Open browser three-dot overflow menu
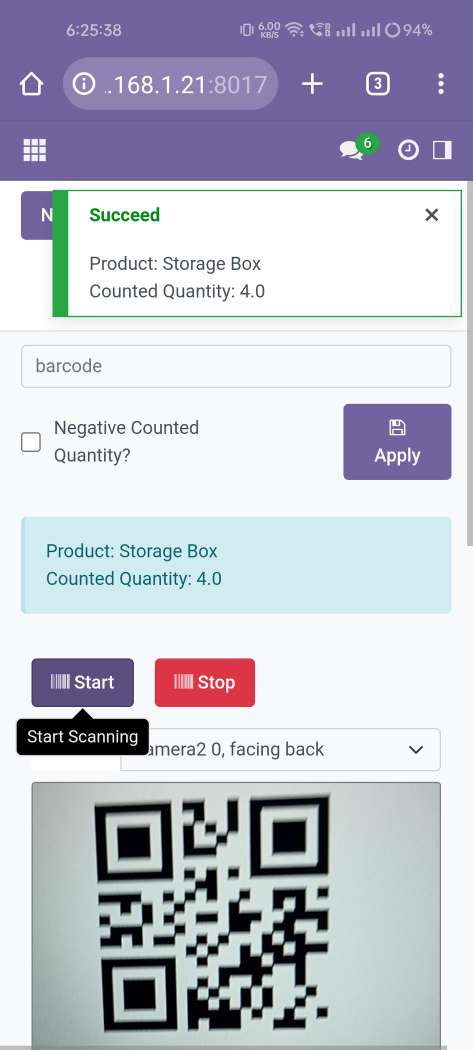The height and width of the screenshot is (1050, 473). (x=440, y=84)
